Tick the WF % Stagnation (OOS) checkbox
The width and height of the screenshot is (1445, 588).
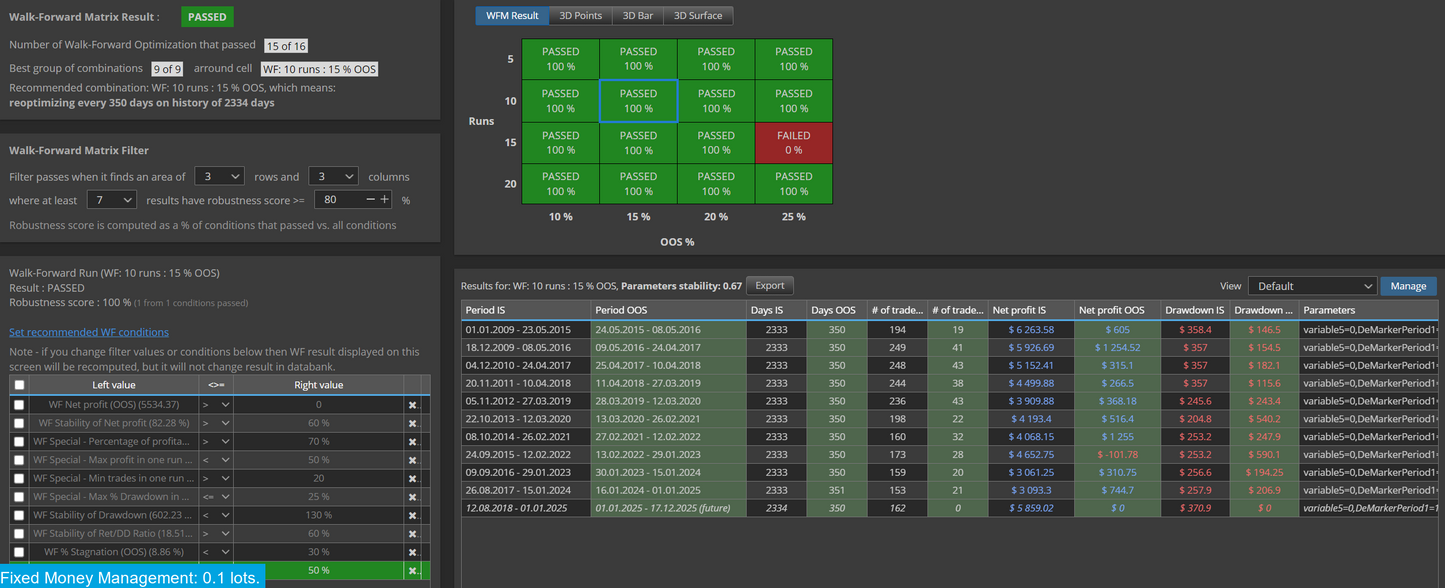coord(19,552)
